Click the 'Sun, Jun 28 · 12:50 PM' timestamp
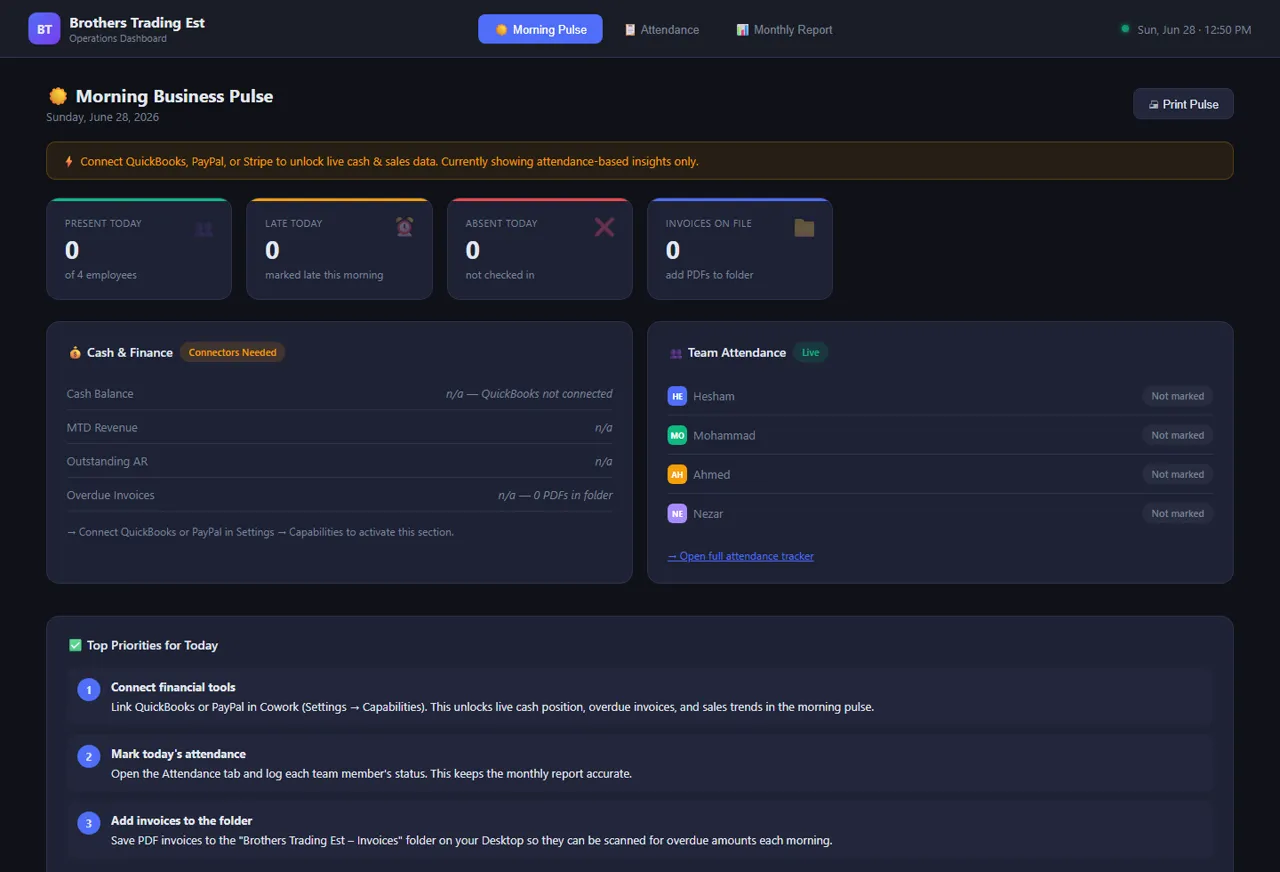The width and height of the screenshot is (1280, 872). click(x=1194, y=30)
